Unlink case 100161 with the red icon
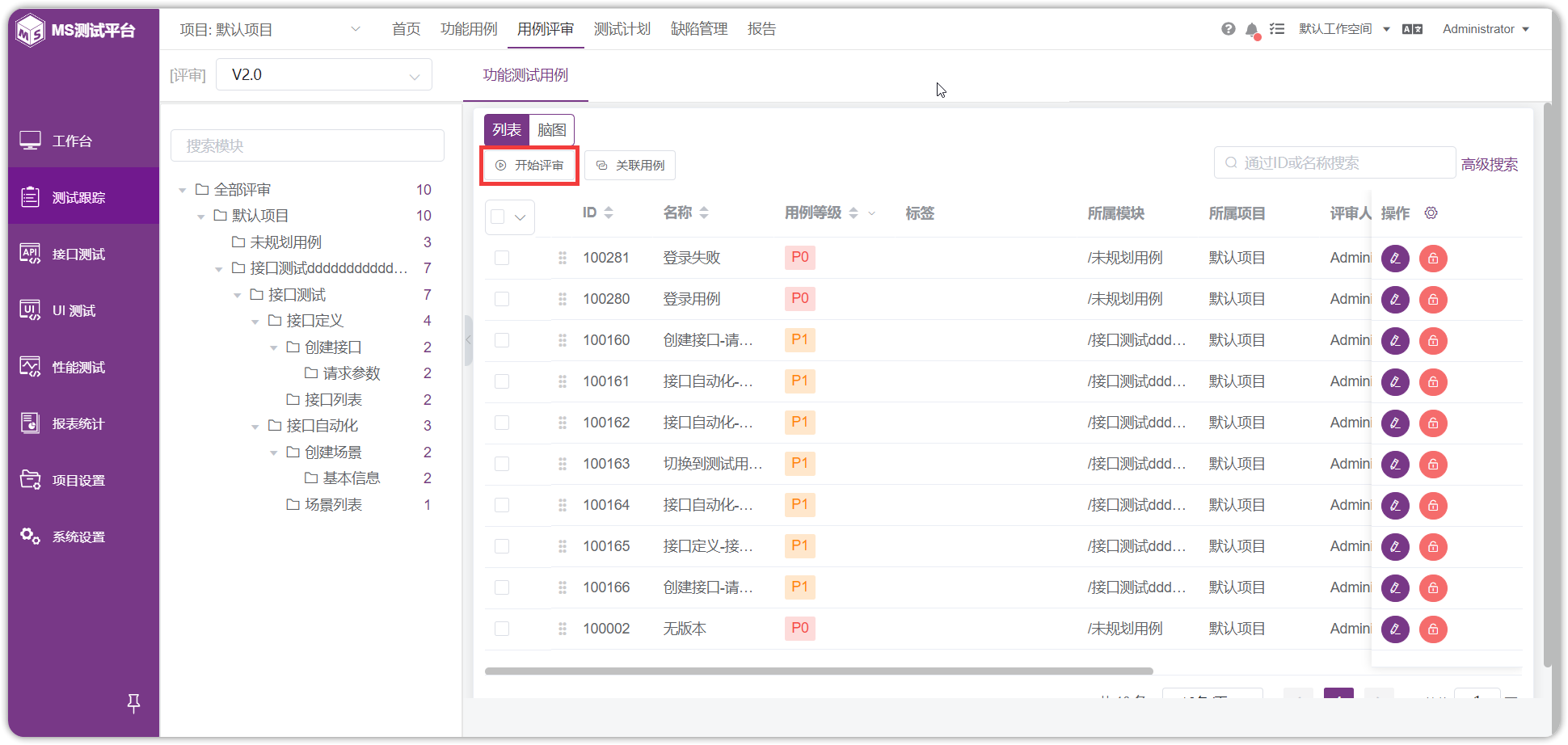1568x745 pixels. [x=1433, y=382]
